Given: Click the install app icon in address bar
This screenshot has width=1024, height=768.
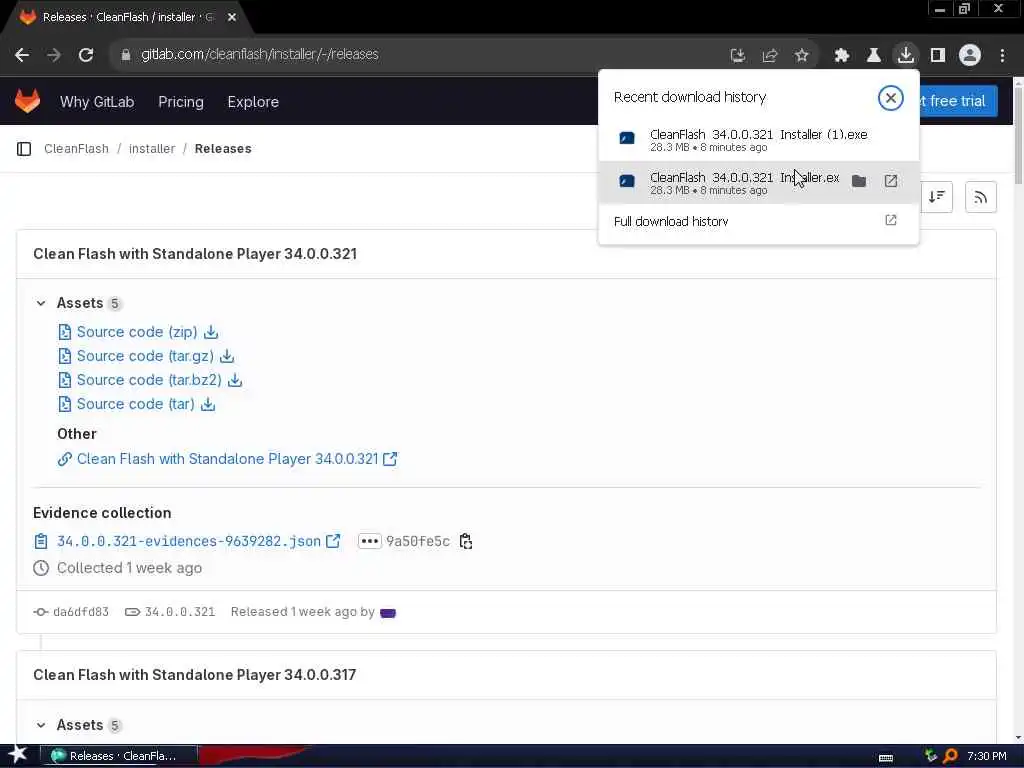Looking at the screenshot, I should point(737,55).
